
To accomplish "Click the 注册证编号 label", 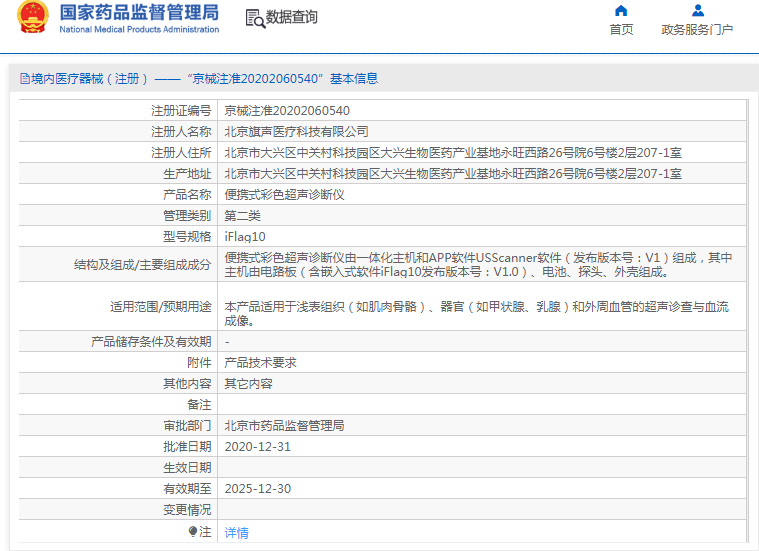I will [181, 111].
